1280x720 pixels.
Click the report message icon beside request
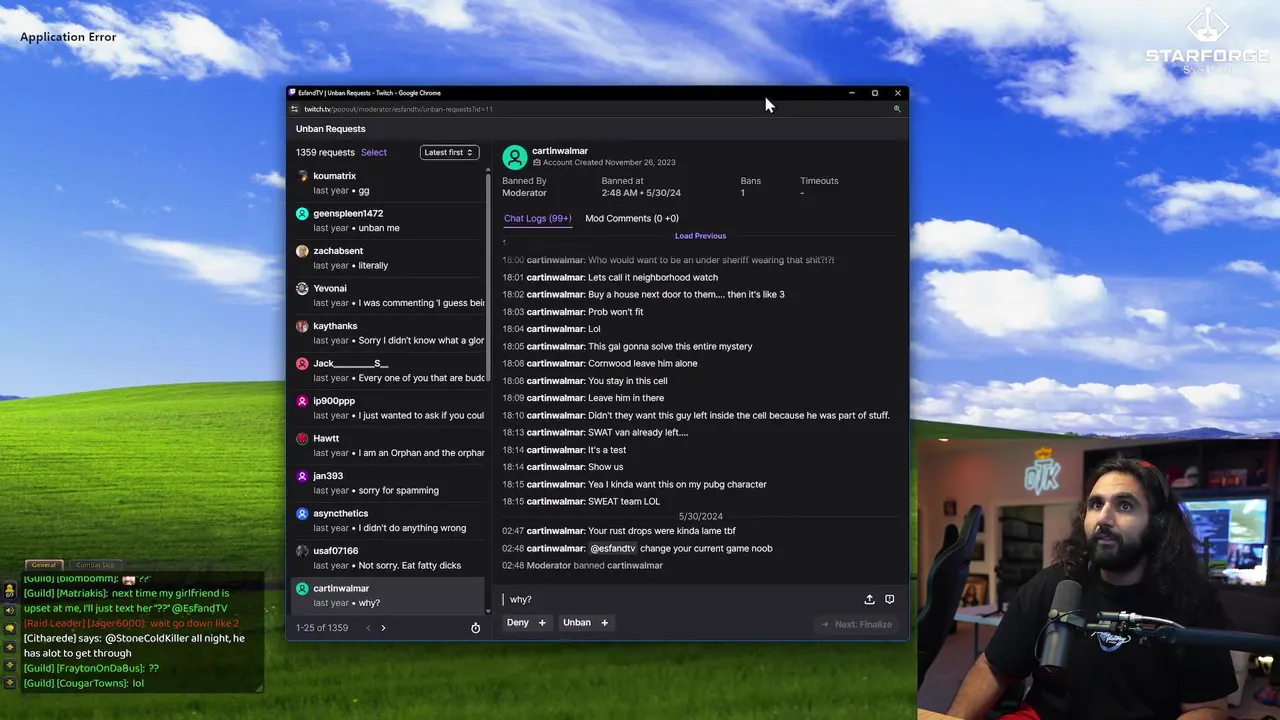coord(889,599)
